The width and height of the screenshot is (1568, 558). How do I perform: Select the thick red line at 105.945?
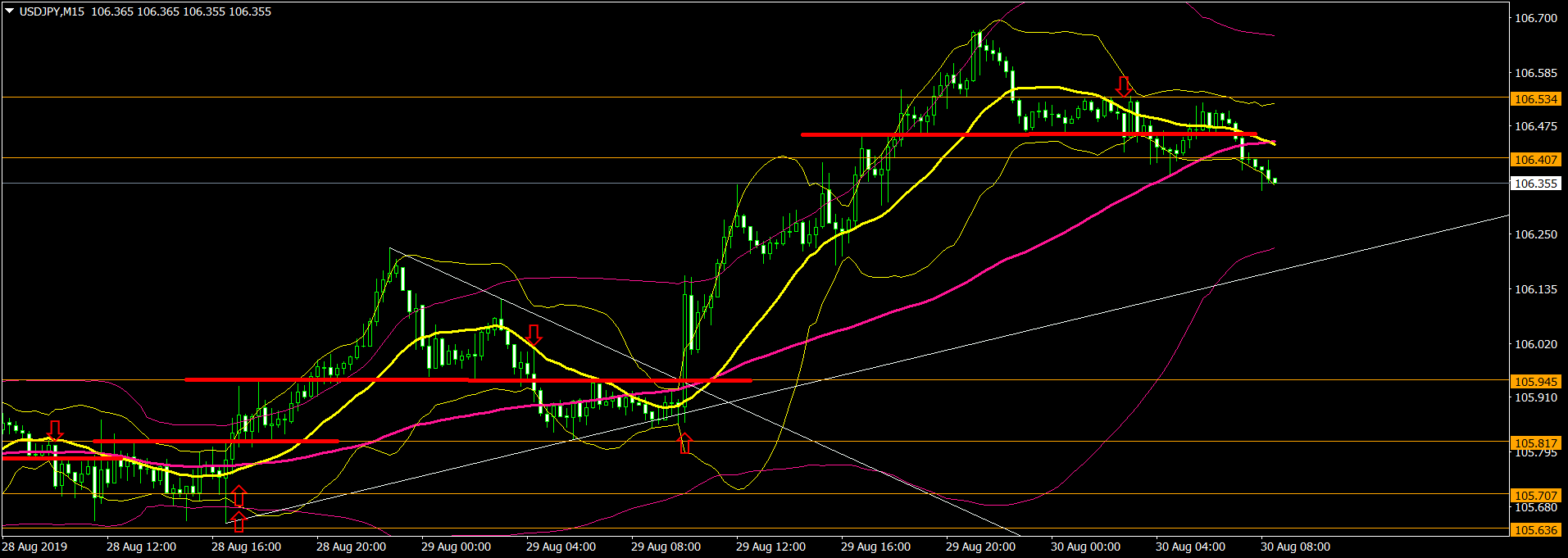point(468,380)
